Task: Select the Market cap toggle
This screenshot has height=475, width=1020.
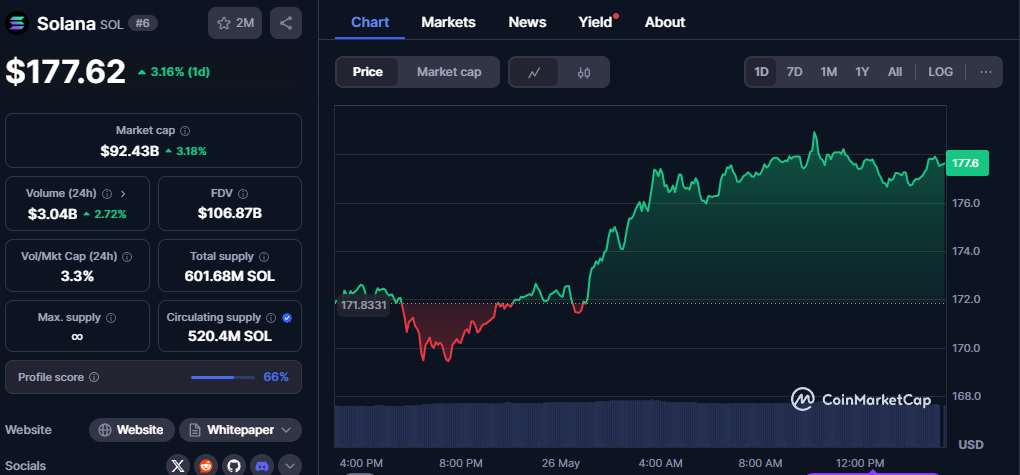Action: 449,72
